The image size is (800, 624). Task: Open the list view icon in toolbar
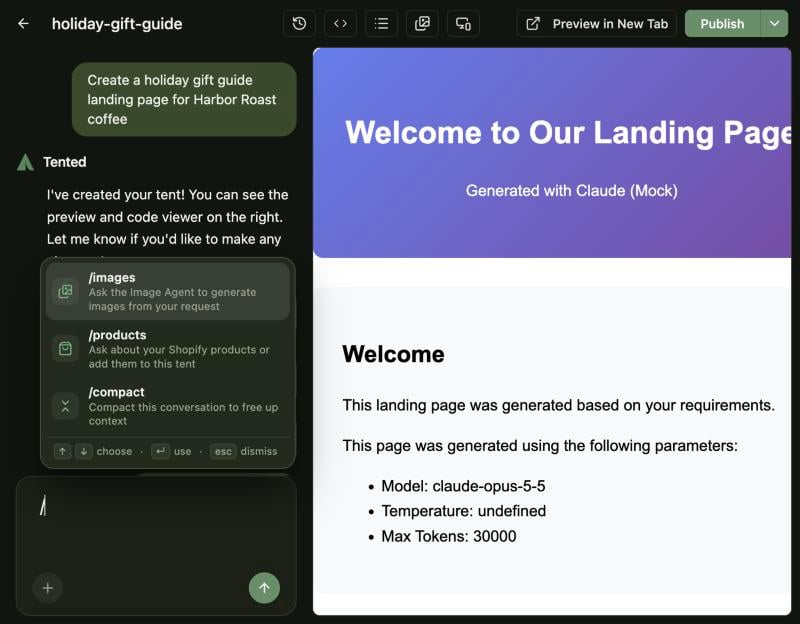[381, 23]
